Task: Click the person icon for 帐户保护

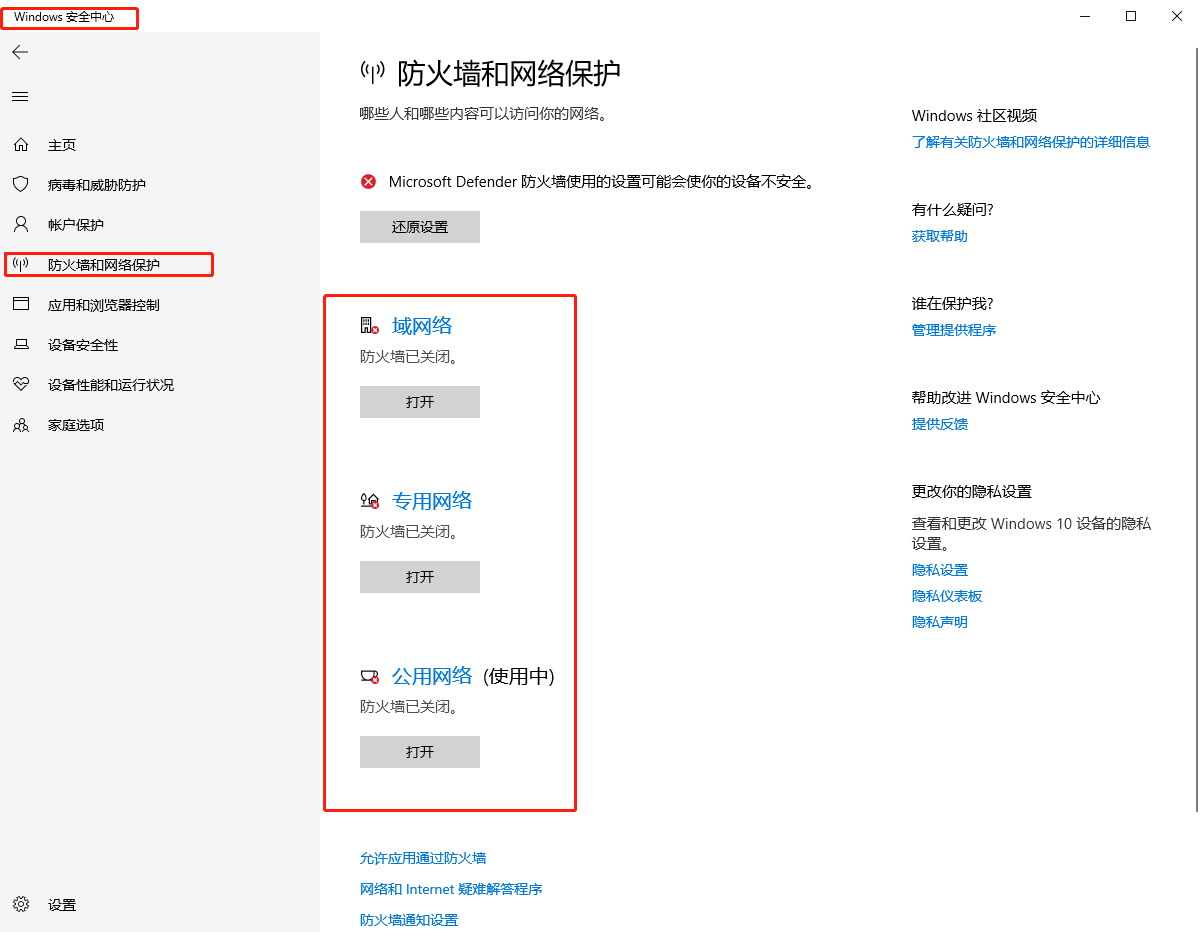Action: (21, 225)
